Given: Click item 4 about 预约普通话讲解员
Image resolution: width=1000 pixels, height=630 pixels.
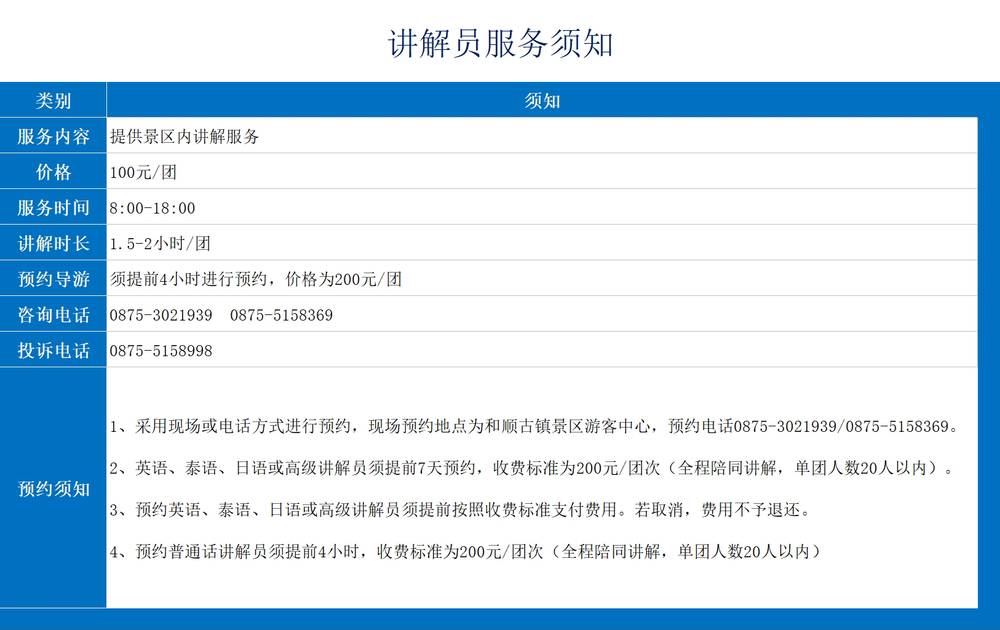Looking at the screenshot, I should pos(466,552).
